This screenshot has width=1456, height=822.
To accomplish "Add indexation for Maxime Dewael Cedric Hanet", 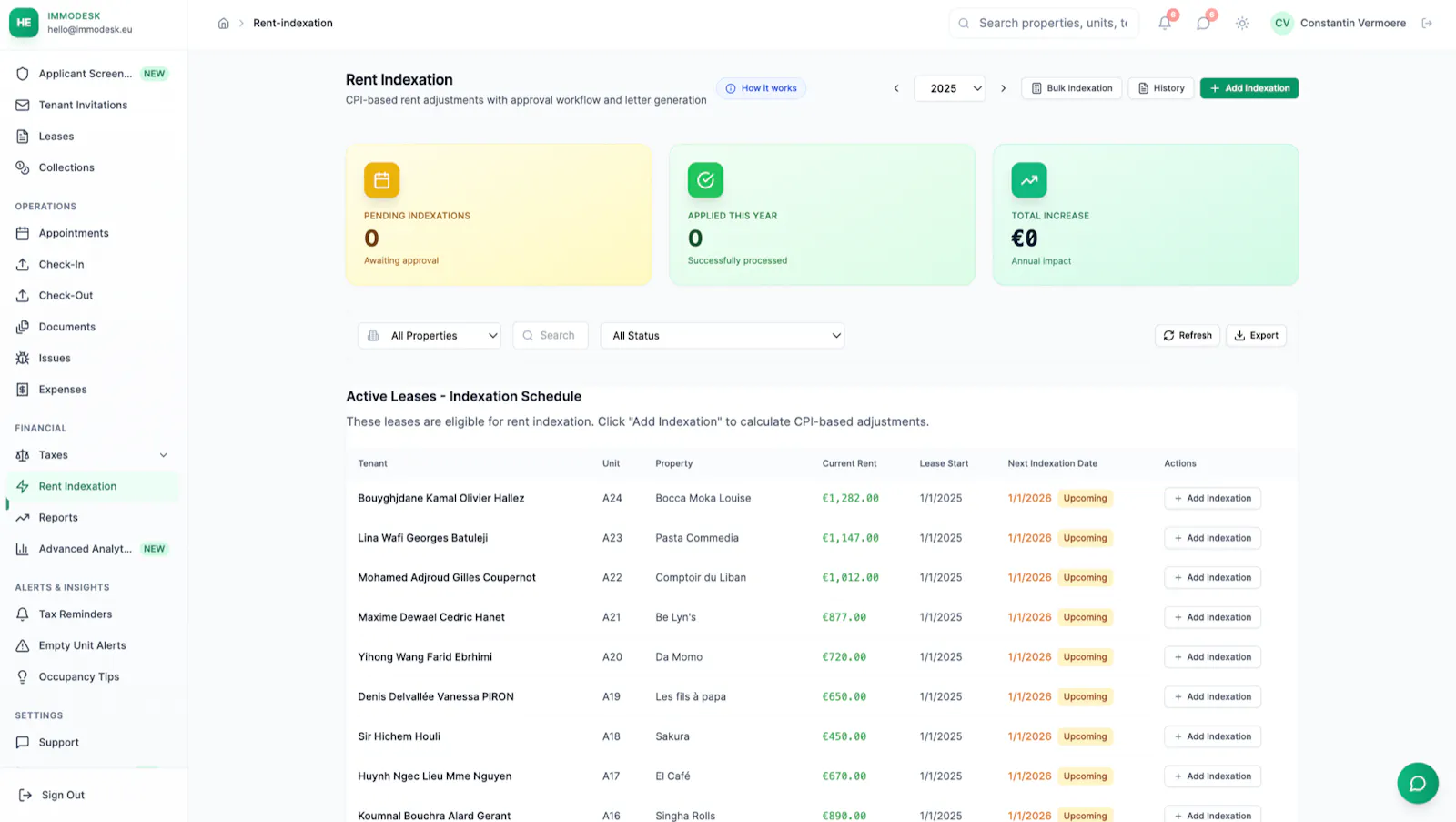I will pyautogui.click(x=1212, y=617).
